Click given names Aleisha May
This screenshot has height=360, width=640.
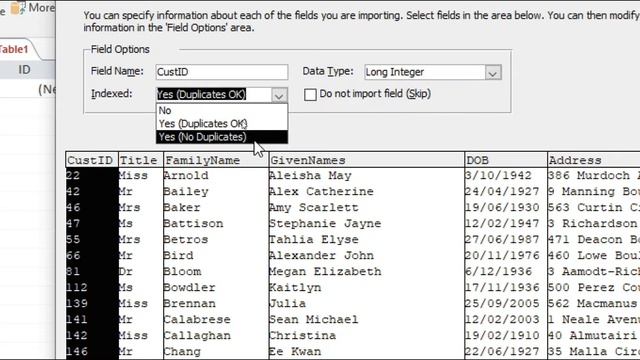click(x=310, y=176)
